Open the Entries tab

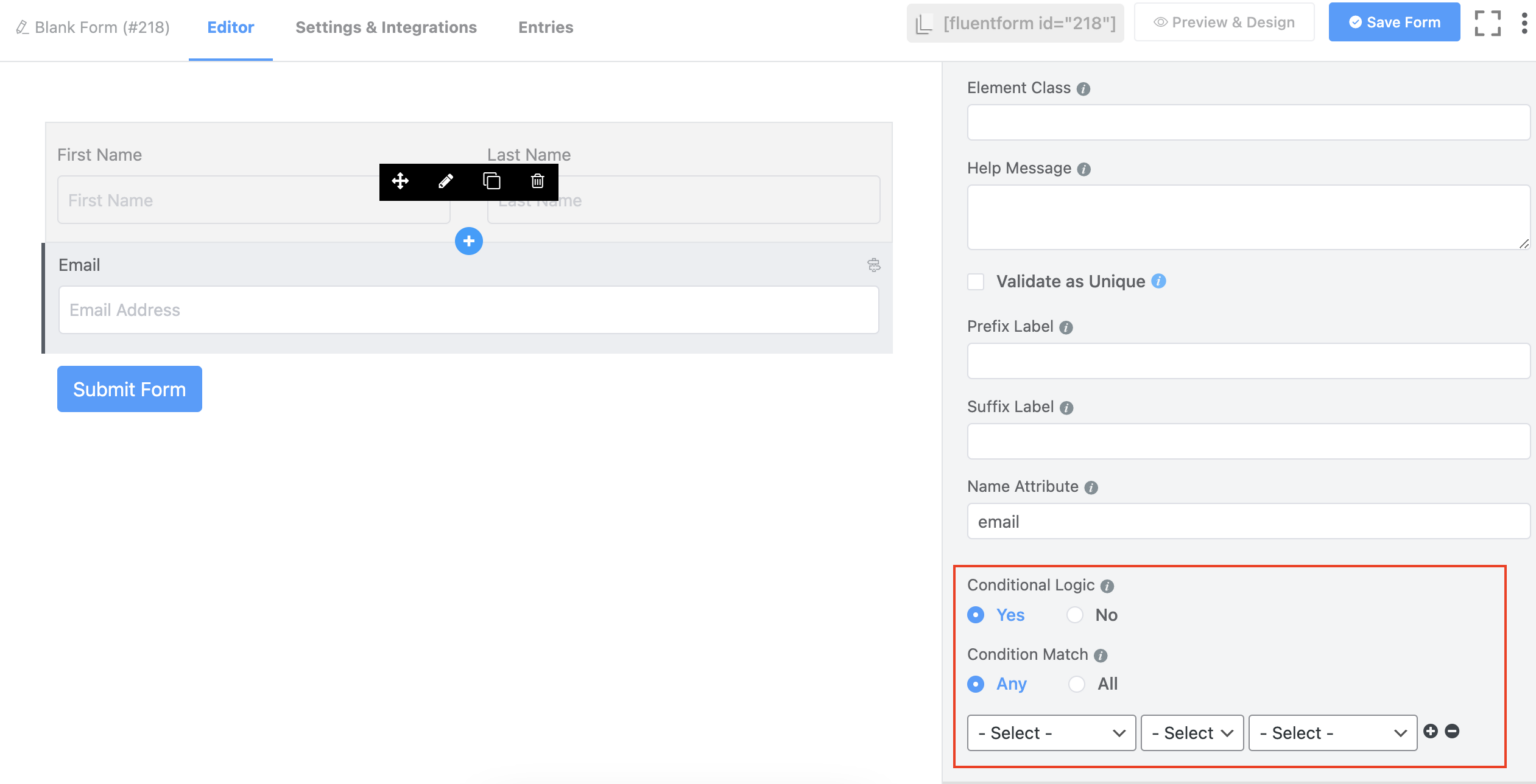[545, 27]
